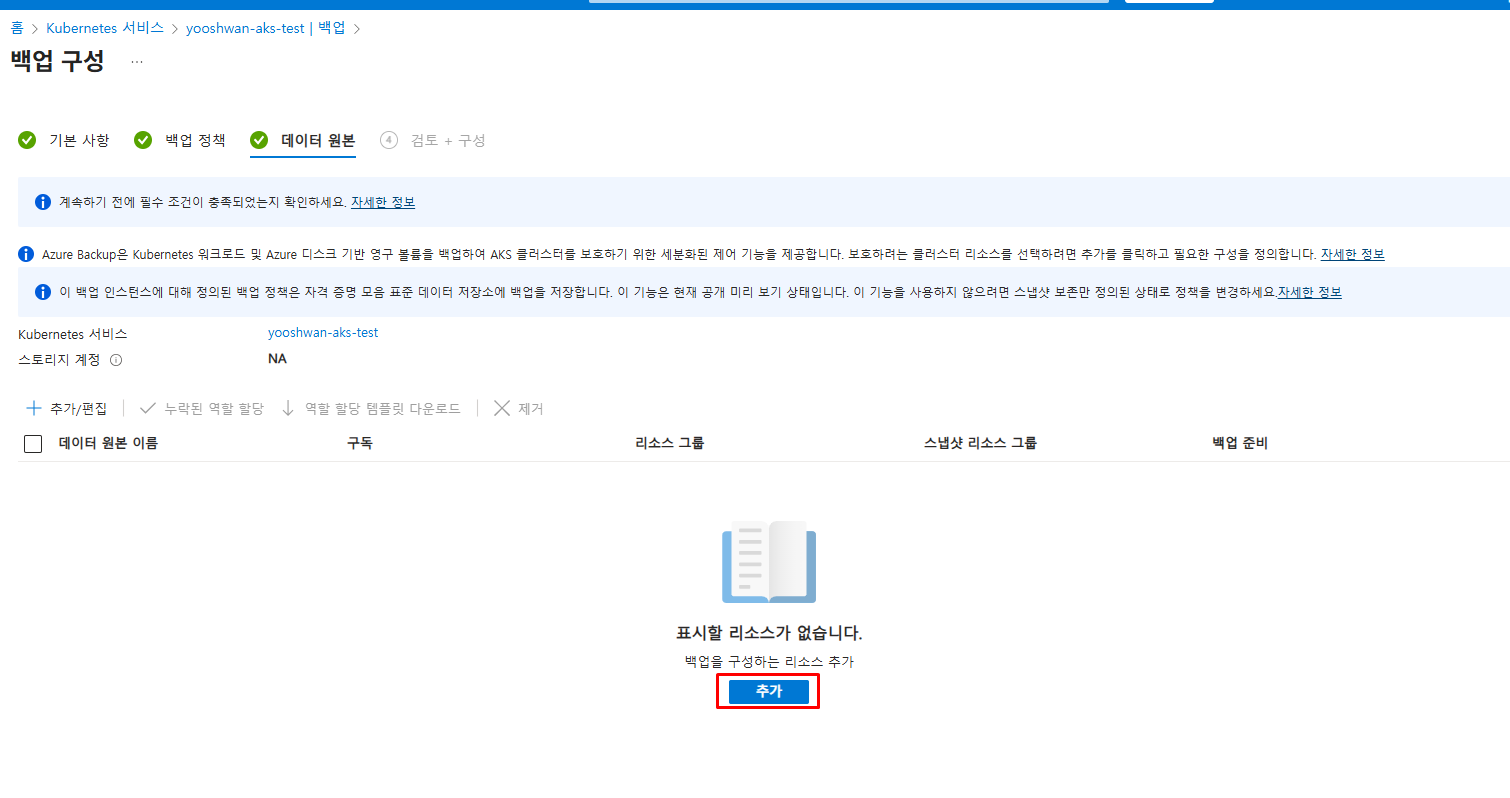Image resolution: width=1510 pixels, height=798 pixels.
Task: Go to the 백업 정책 tab
Action: click(180, 140)
